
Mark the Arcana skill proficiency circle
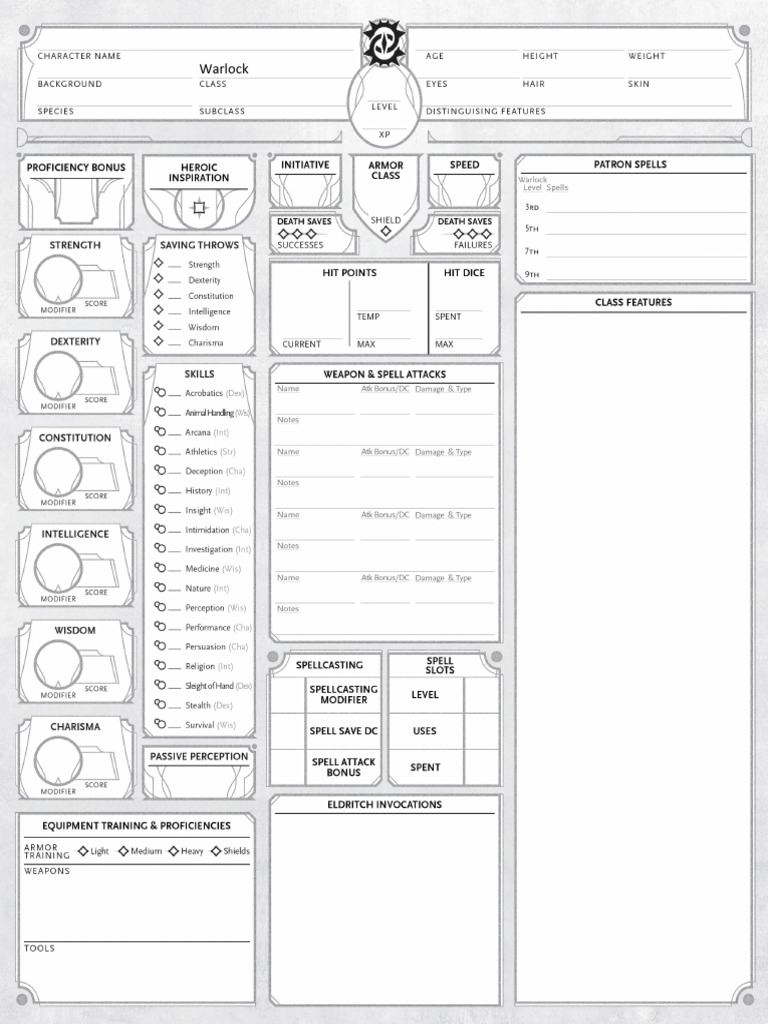(x=160, y=432)
